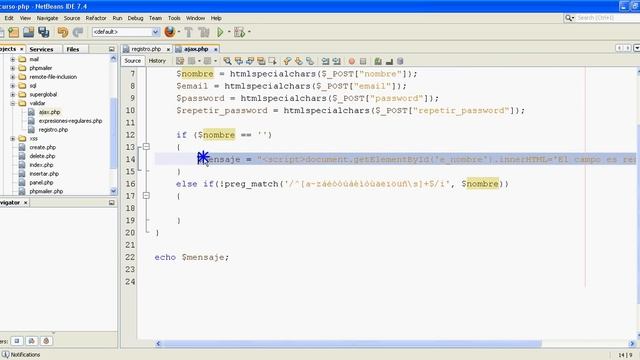Open the Edit menu
Image resolution: width=640 pixels, height=360 pixels.
(9, 18)
